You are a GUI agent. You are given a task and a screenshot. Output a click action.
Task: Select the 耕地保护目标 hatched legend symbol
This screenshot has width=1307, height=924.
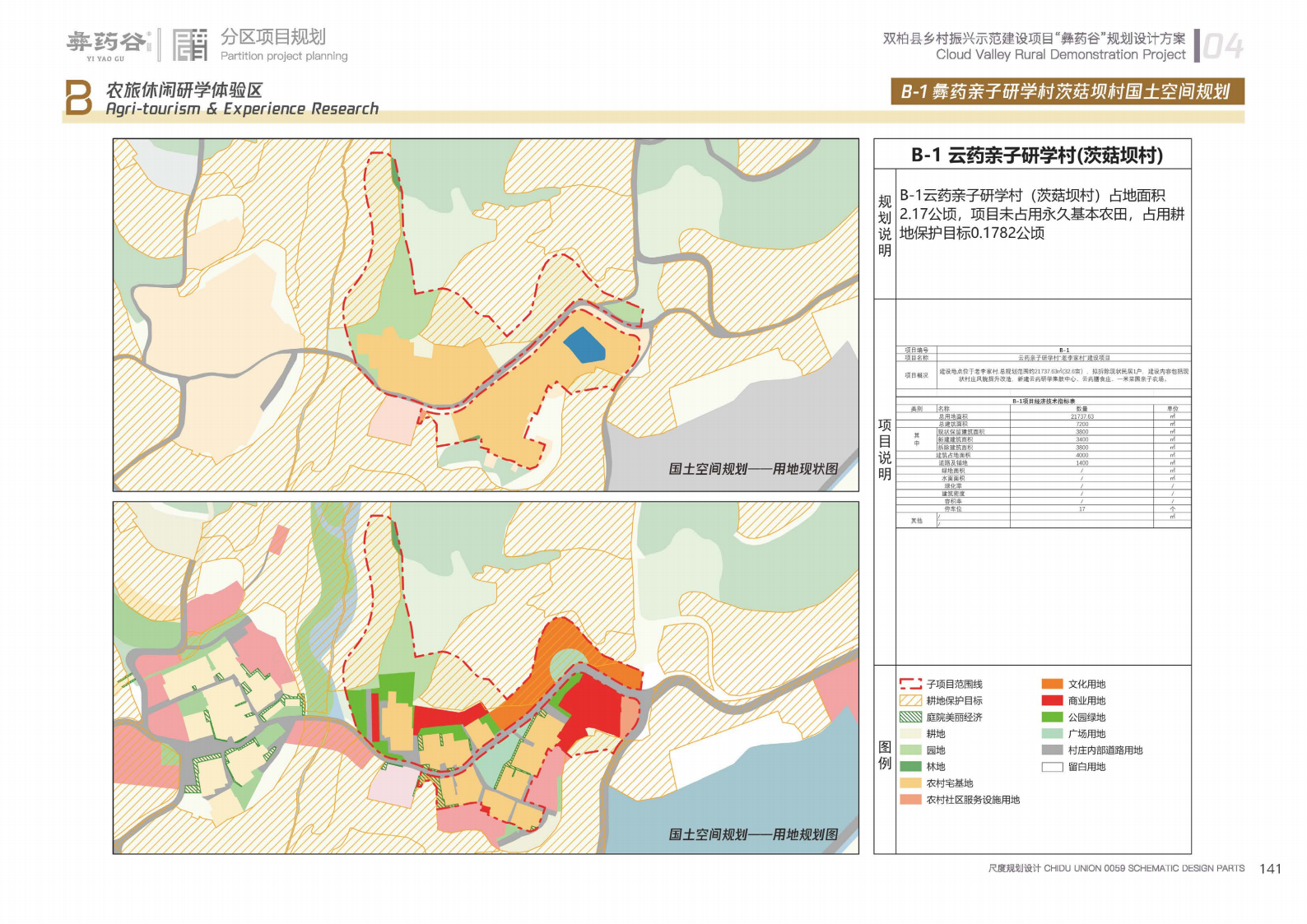click(910, 700)
